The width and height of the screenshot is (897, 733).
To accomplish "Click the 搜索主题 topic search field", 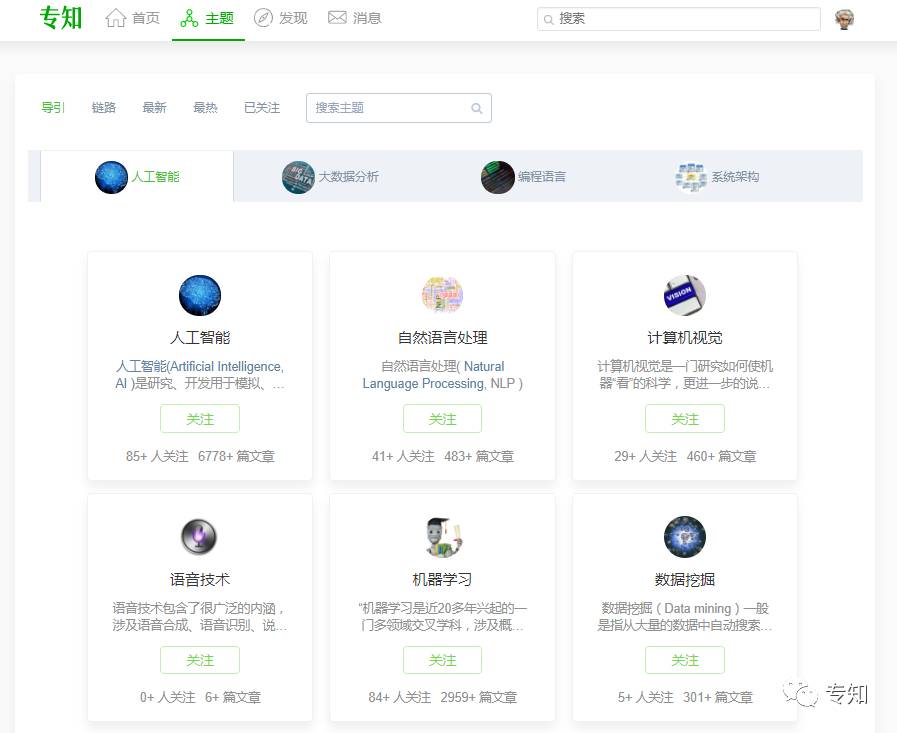I will point(399,108).
